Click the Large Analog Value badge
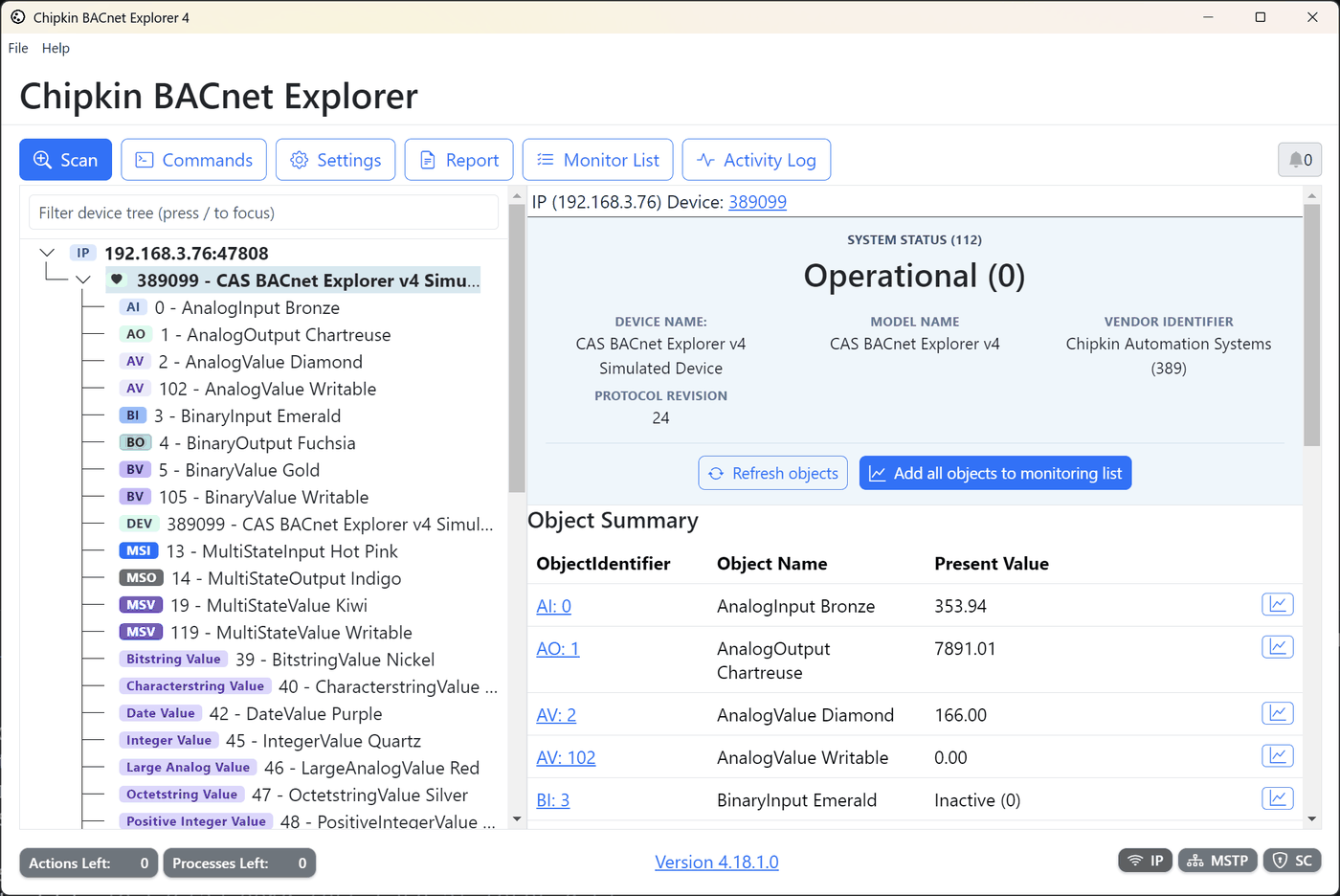This screenshot has width=1340, height=896. [x=188, y=767]
